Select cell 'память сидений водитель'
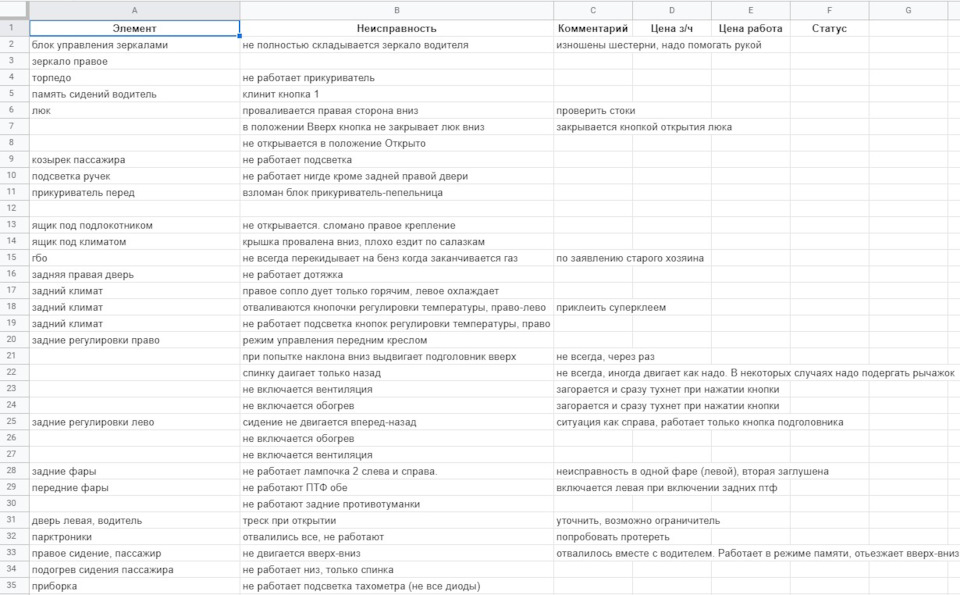Image resolution: width=960 pixels, height=595 pixels. [135, 94]
